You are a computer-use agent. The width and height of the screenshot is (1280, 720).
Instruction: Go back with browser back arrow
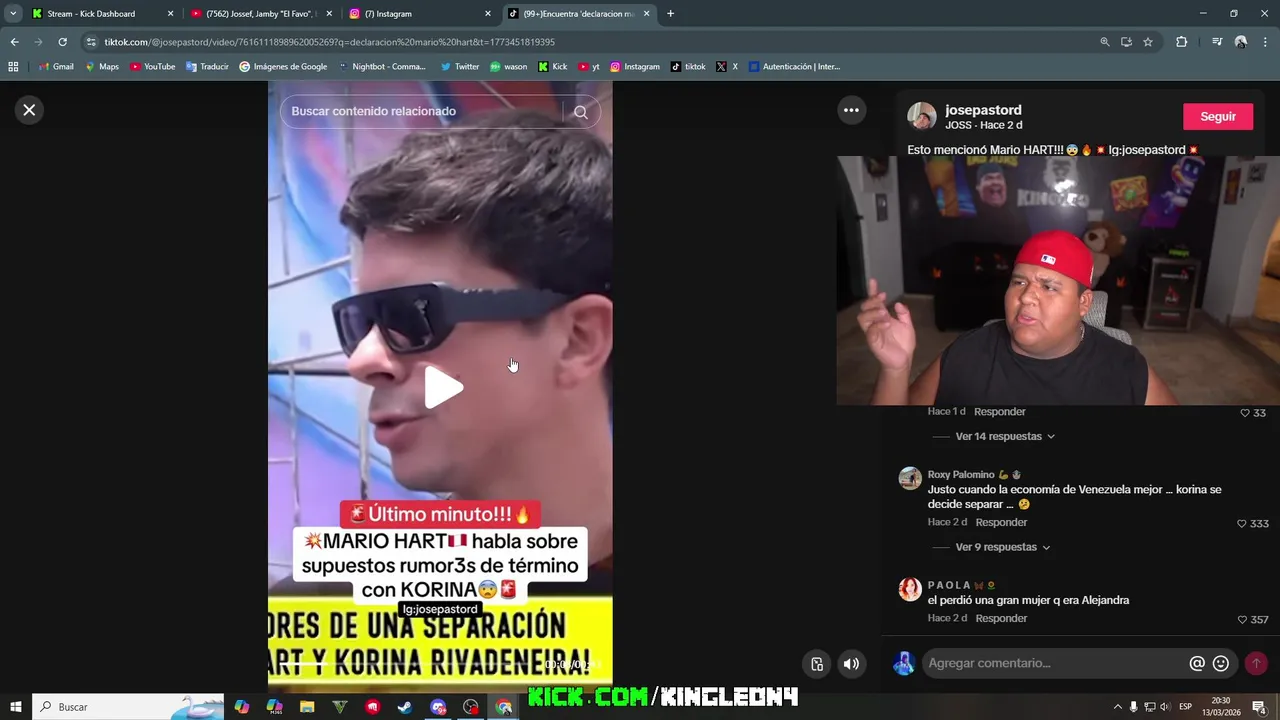[14, 42]
